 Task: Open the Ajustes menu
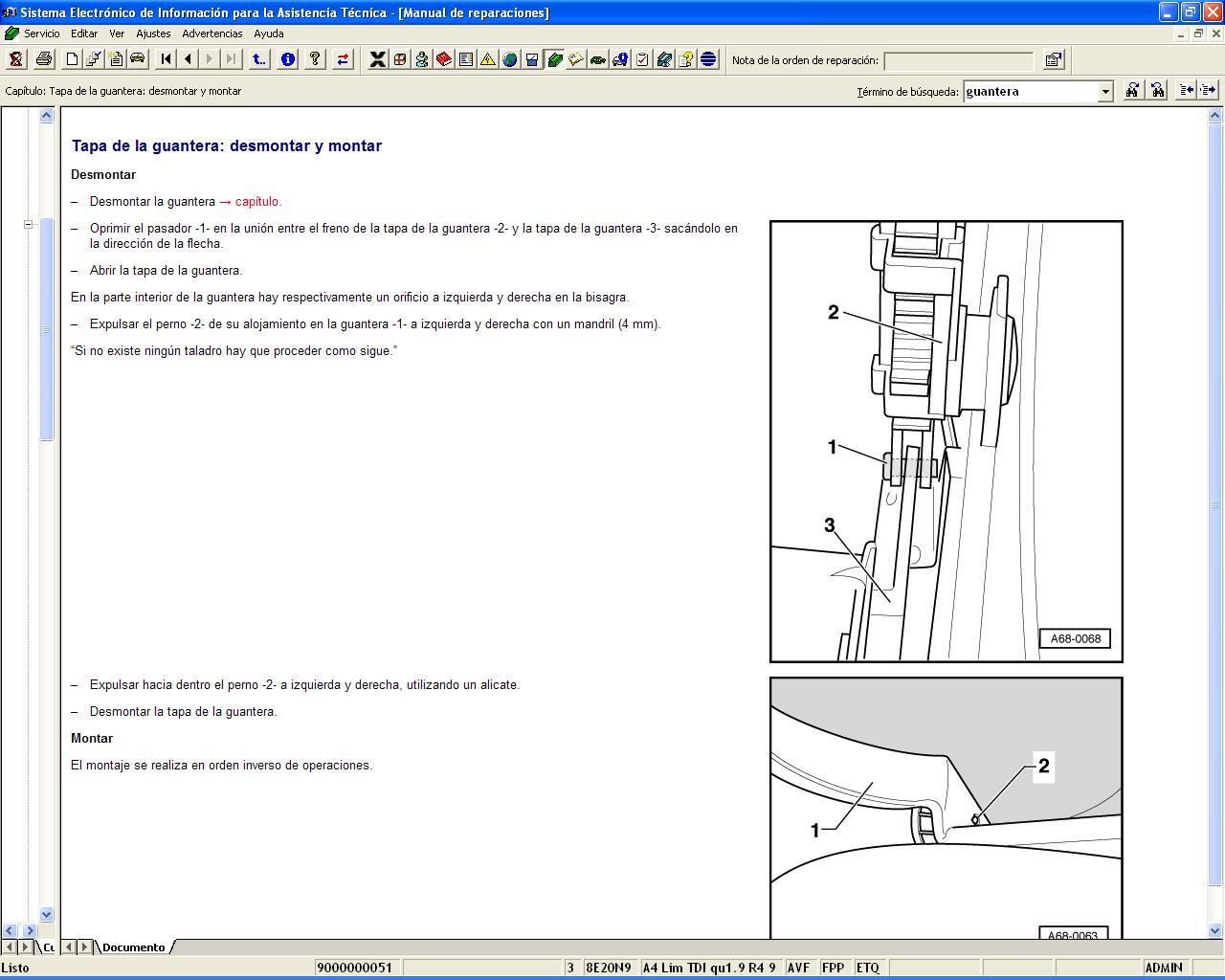click(153, 33)
